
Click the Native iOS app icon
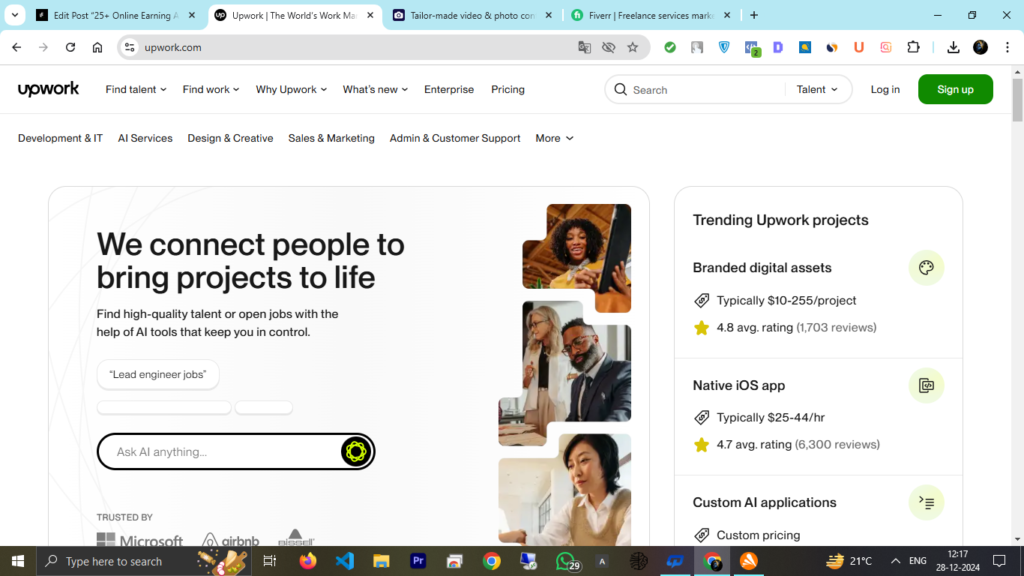click(926, 385)
